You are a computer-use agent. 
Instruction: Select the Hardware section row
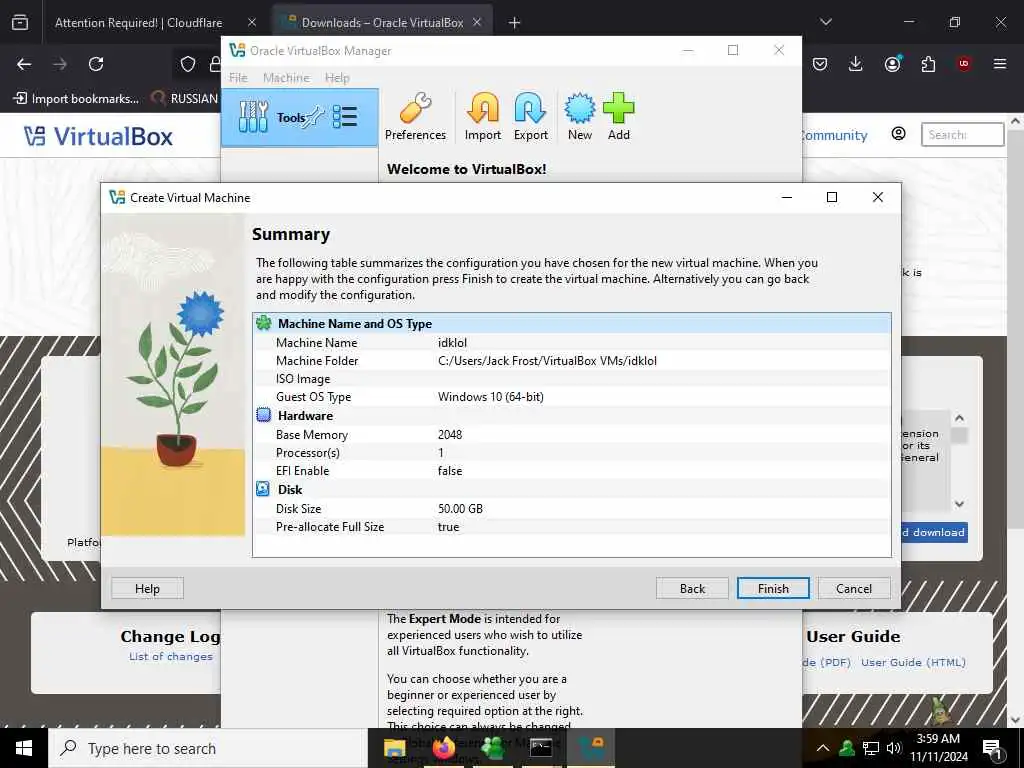click(x=571, y=415)
